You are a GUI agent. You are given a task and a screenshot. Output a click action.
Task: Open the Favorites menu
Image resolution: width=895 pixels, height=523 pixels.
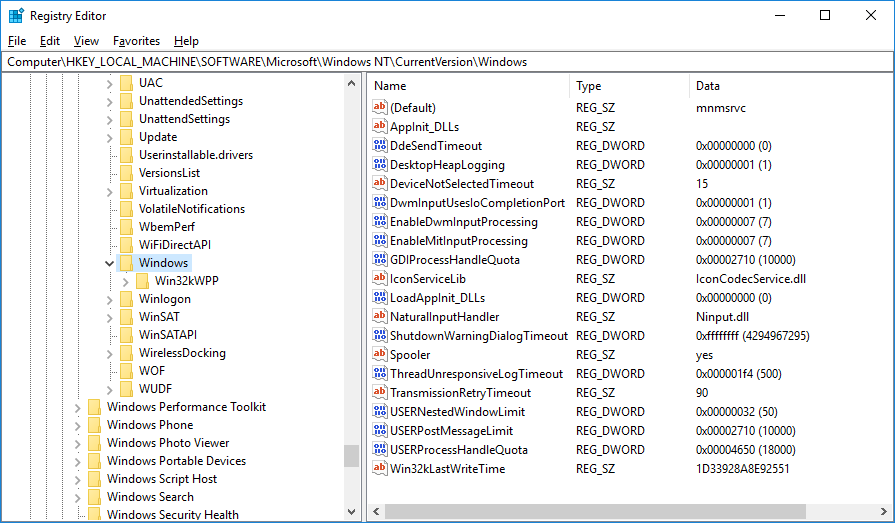click(x=136, y=41)
